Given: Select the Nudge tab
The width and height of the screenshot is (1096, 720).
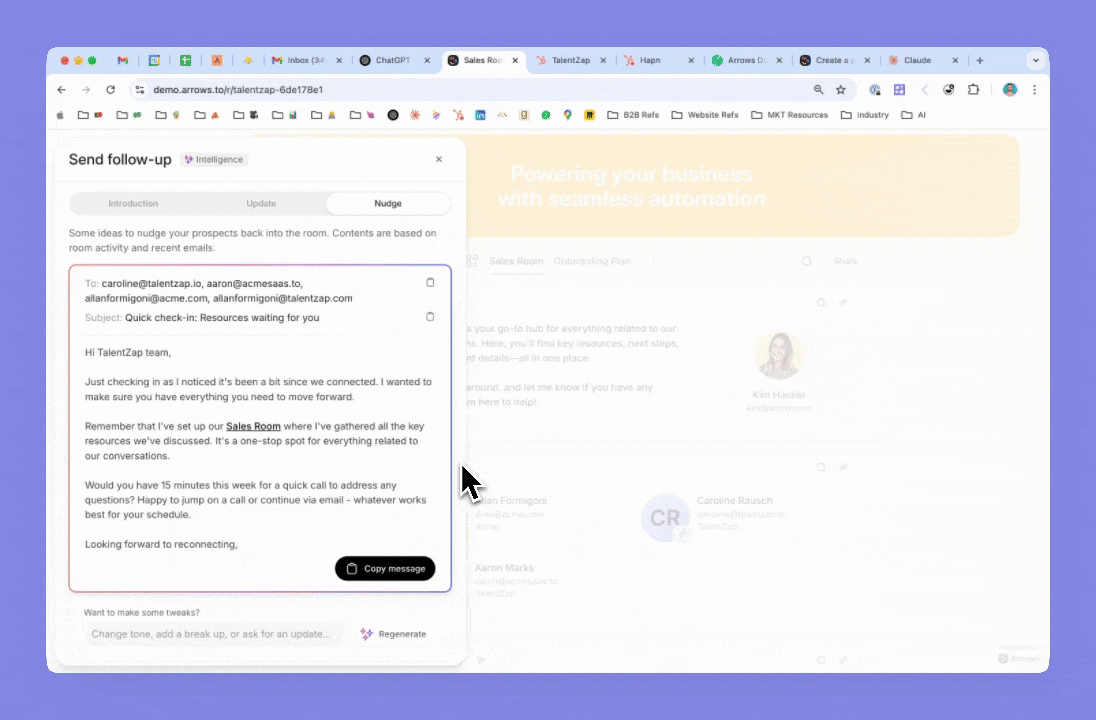Looking at the screenshot, I should pyautogui.click(x=388, y=203).
